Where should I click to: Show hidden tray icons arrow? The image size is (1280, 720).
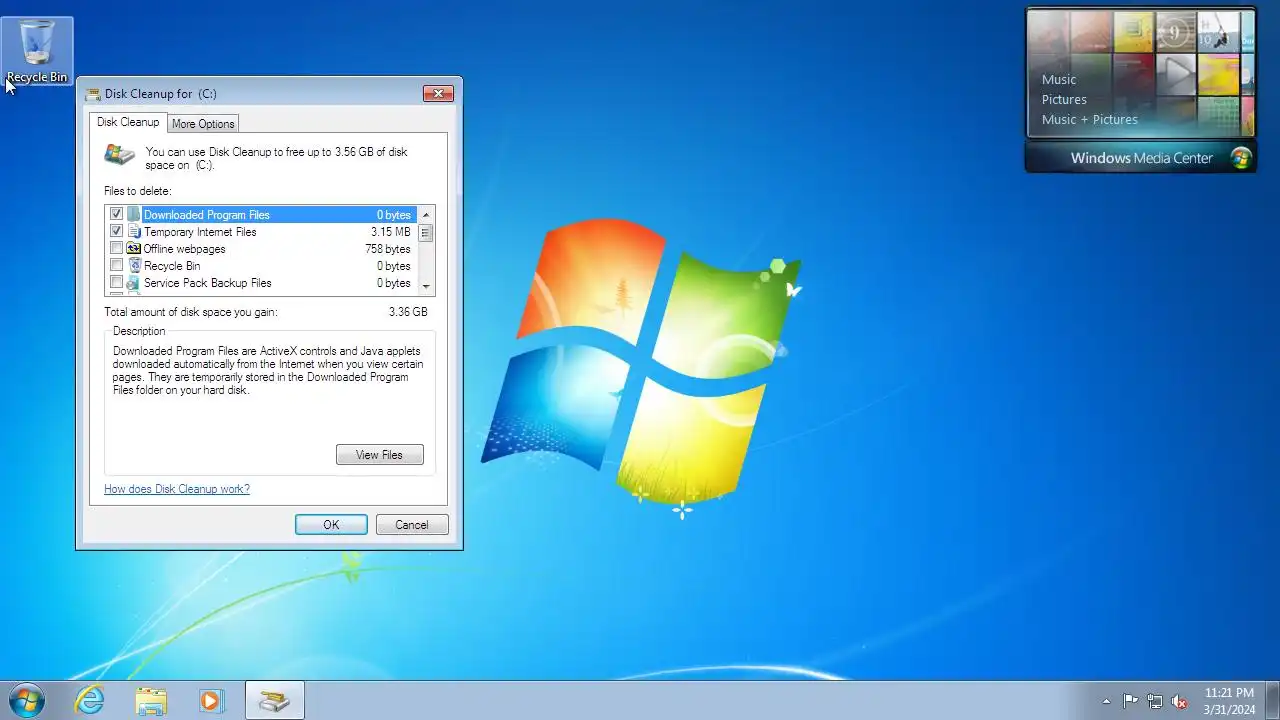pos(1106,701)
